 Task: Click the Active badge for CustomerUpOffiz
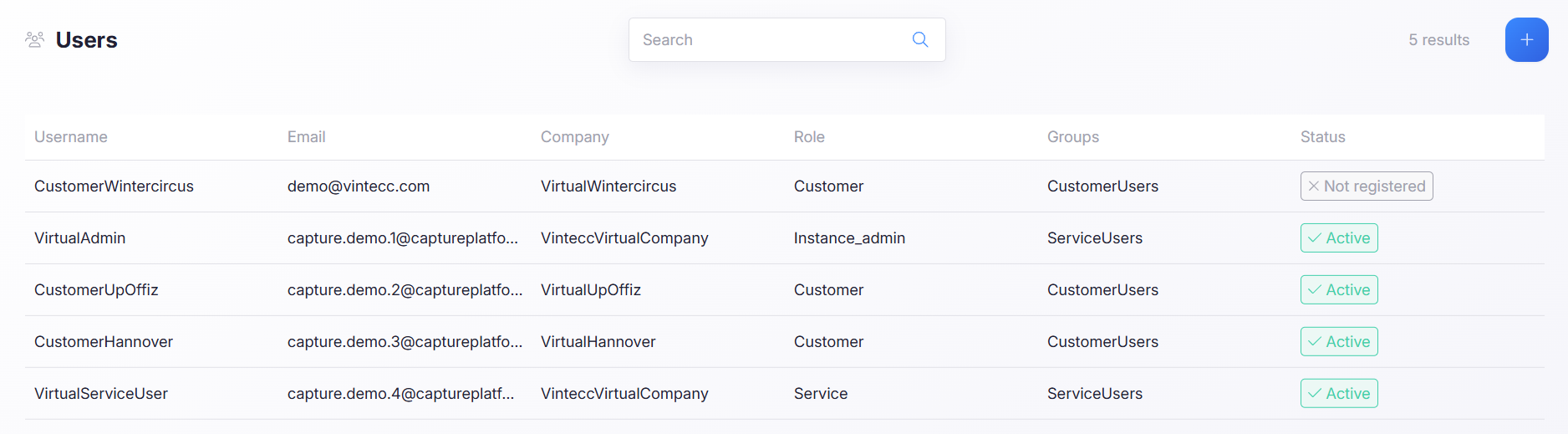click(1339, 290)
